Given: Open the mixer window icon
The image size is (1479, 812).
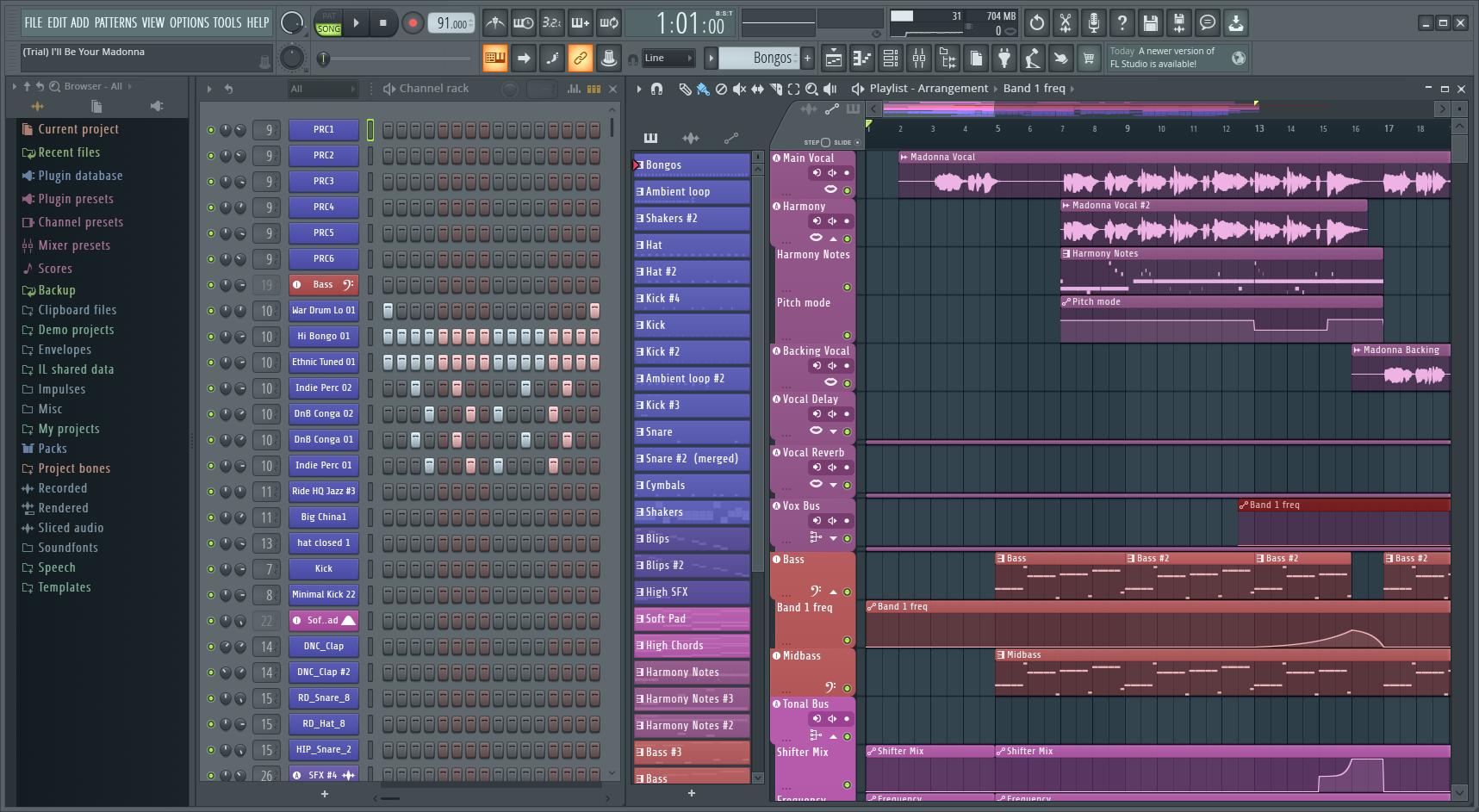Looking at the screenshot, I should click(919, 59).
